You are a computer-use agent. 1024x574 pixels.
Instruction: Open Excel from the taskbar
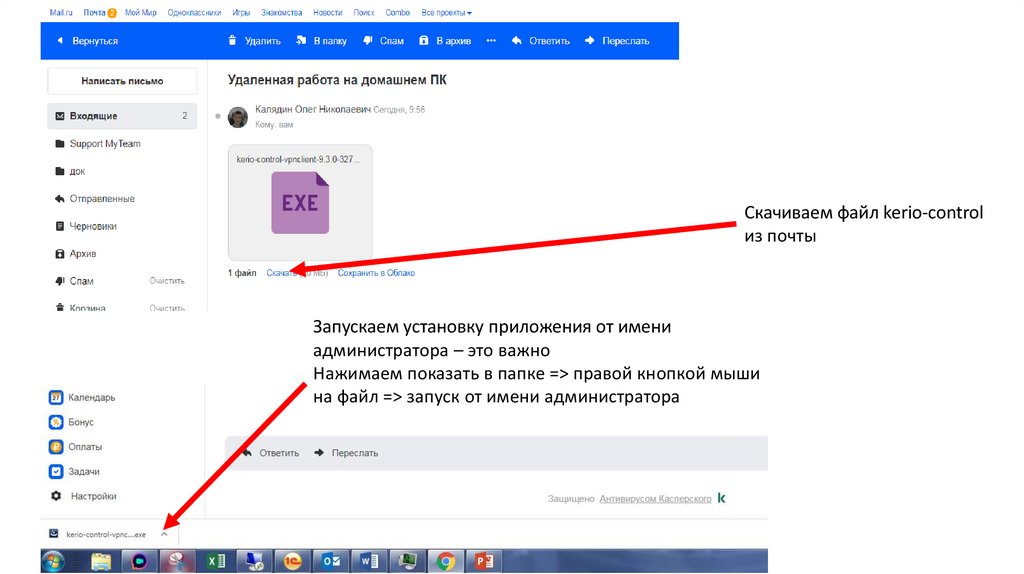(x=216, y=561)
